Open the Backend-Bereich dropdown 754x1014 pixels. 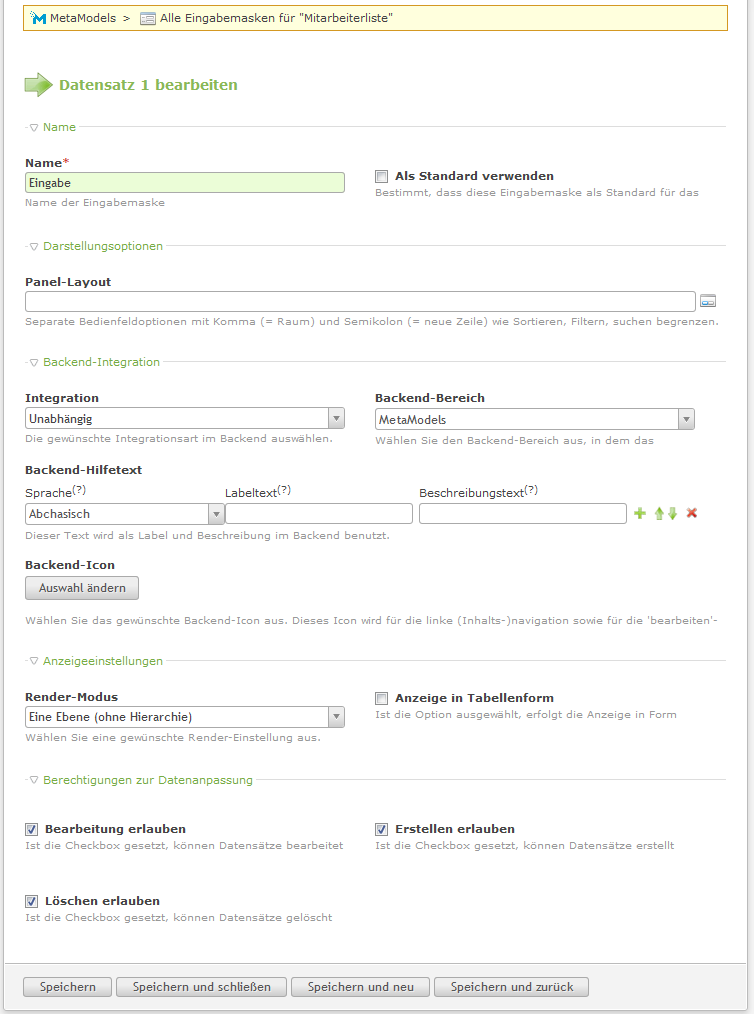tap(535, 419)
